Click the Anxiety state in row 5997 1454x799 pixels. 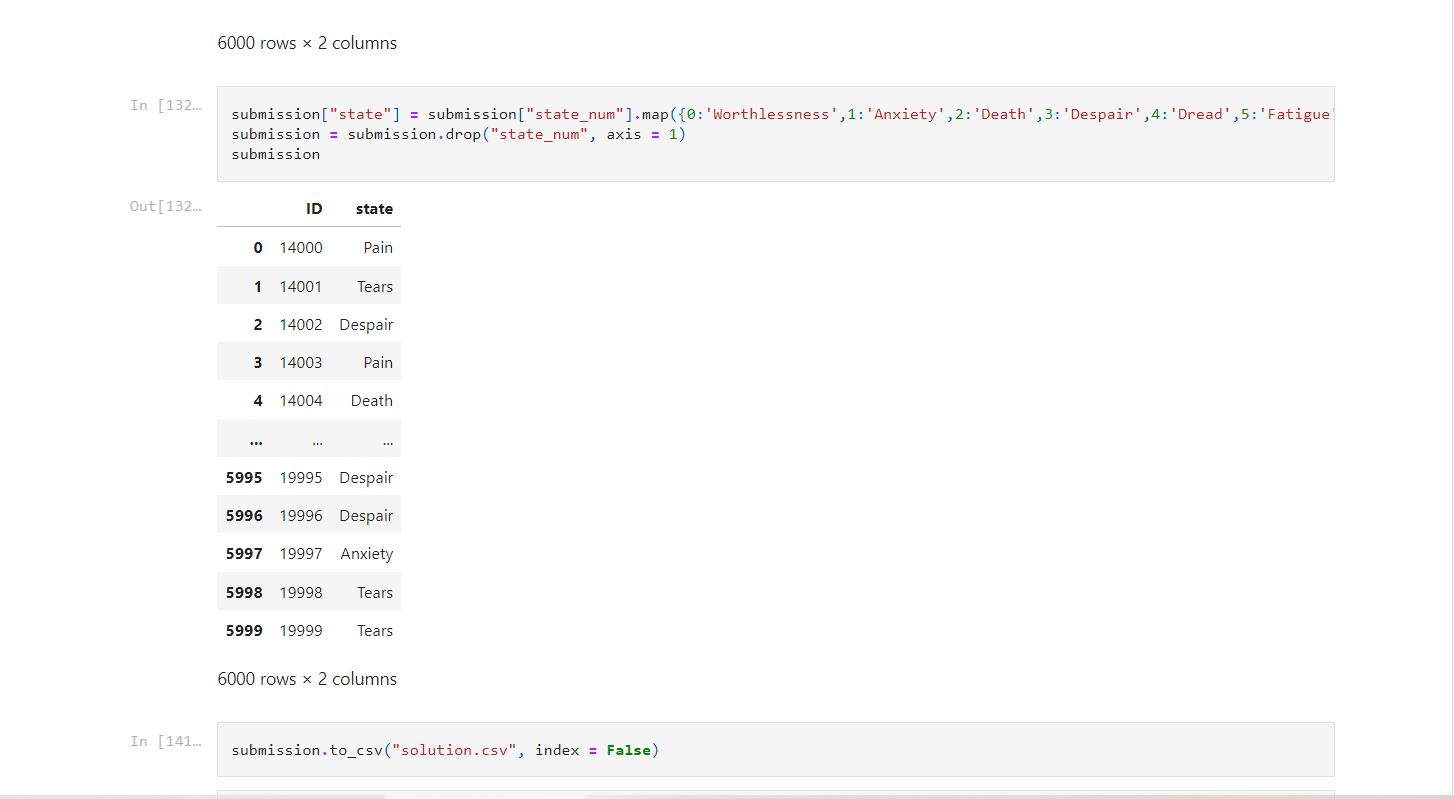point(367,553)
